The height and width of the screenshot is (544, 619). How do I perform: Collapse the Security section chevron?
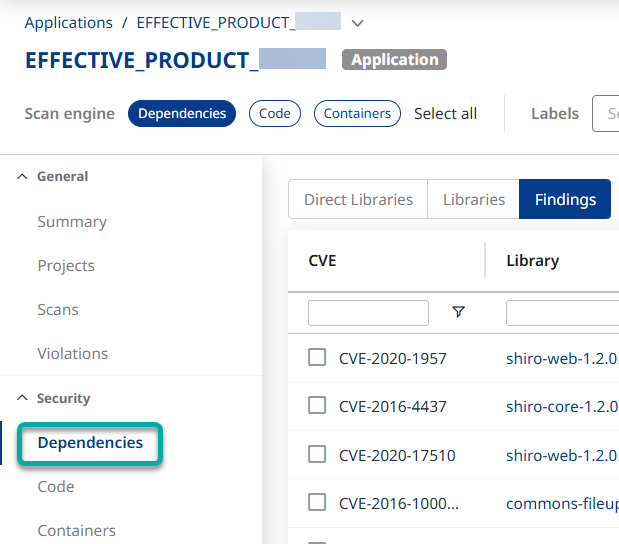coord(22,399)
